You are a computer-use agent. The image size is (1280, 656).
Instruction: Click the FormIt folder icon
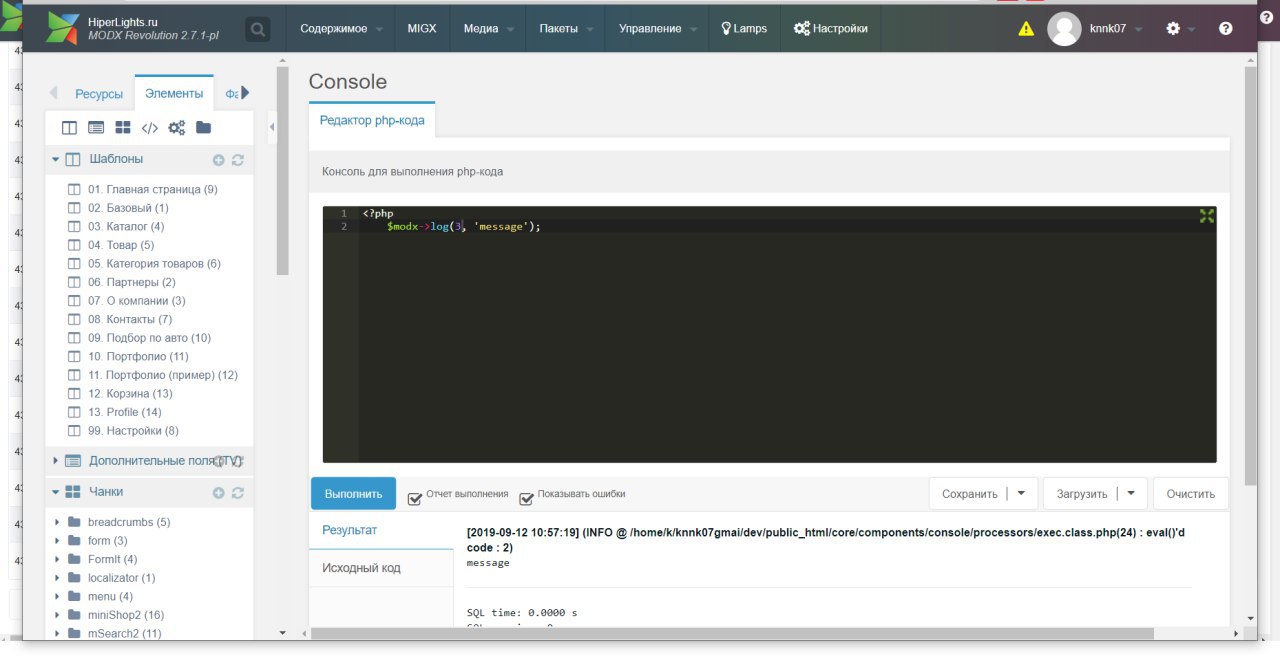tap(74, 559)
